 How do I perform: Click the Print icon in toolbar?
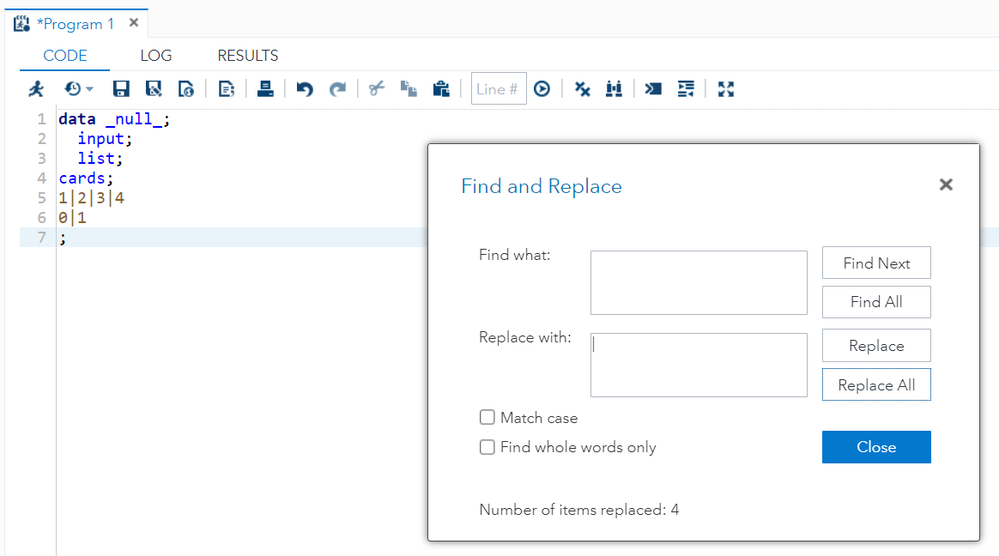pos(265,89)
